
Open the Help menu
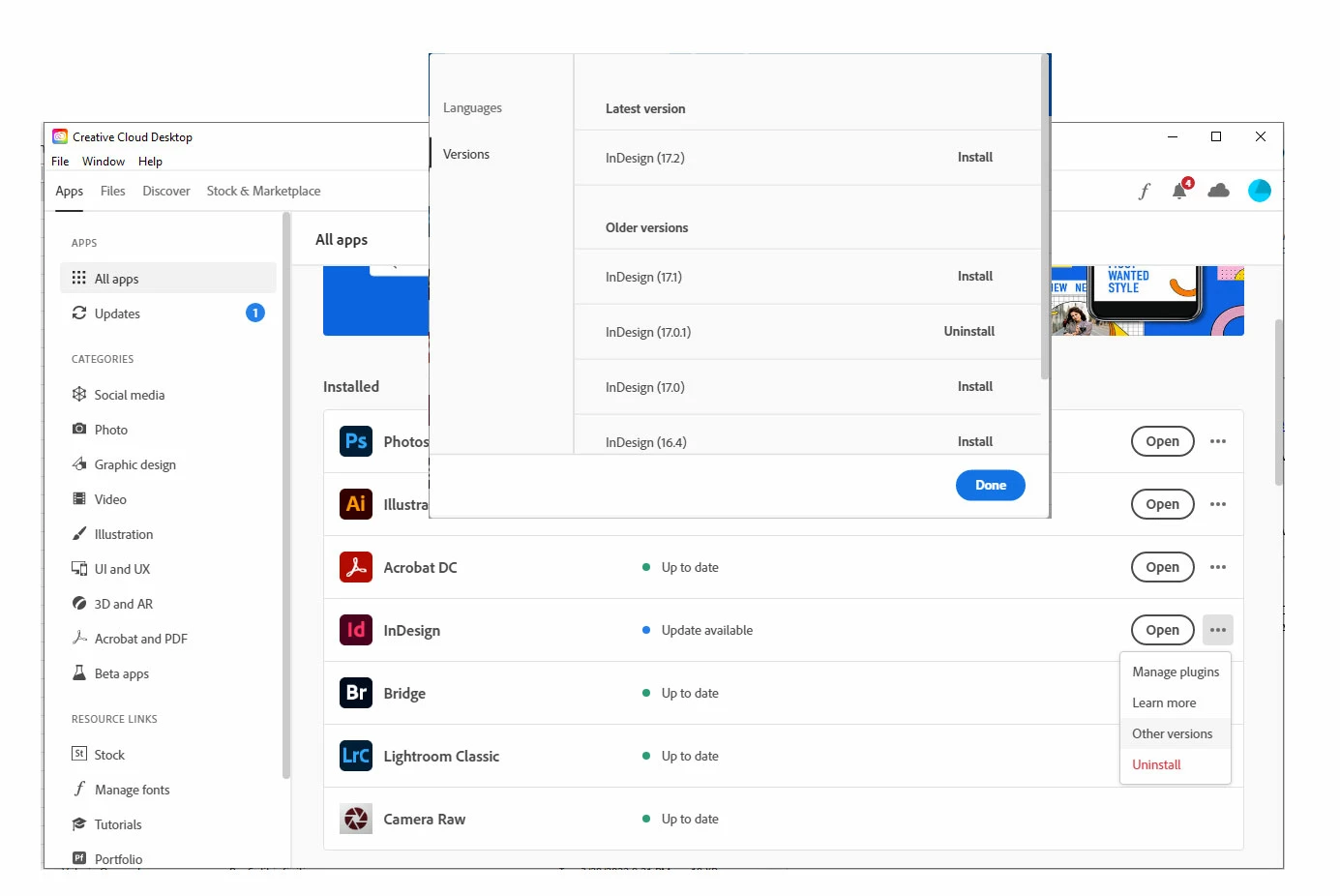(150, 162)
